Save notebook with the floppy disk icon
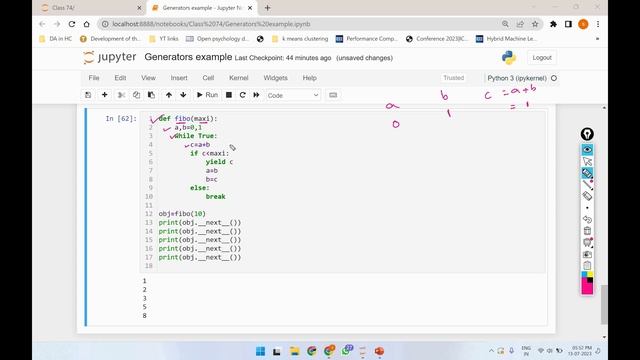Image resolution: width=640 pixels, height=360 pixels. (x=88, y=95)
